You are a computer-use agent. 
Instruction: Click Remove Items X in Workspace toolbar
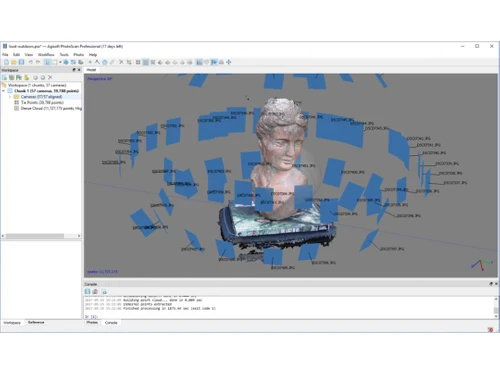50,77
